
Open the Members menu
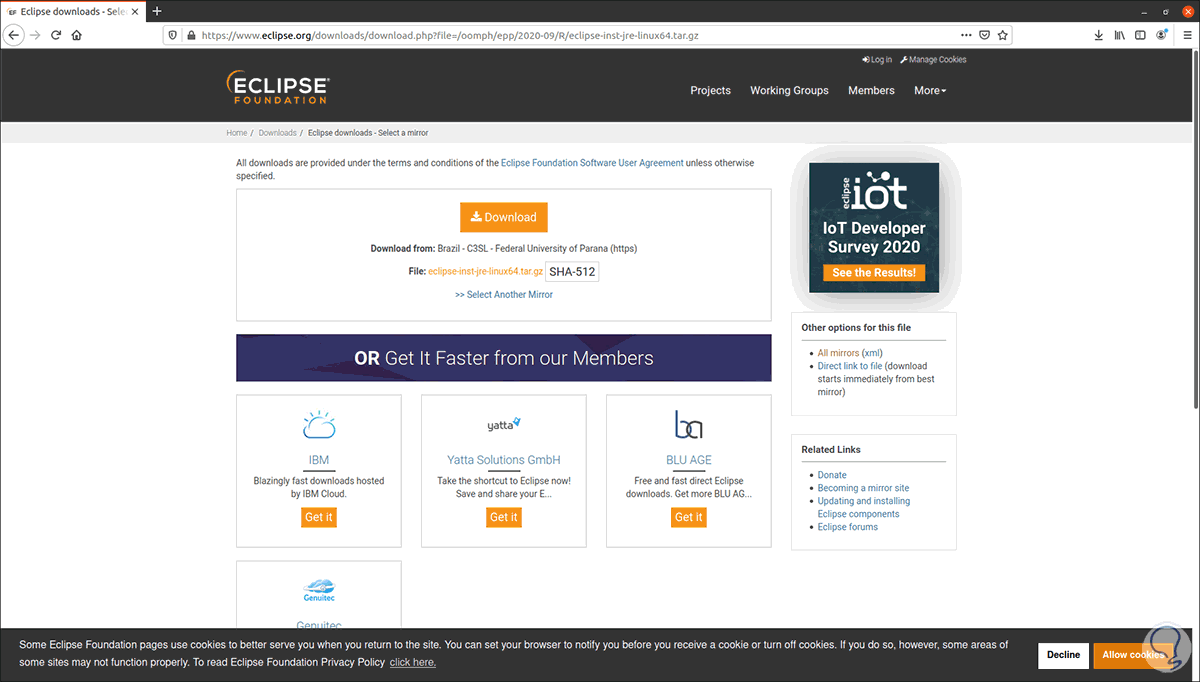pos(871,90)
